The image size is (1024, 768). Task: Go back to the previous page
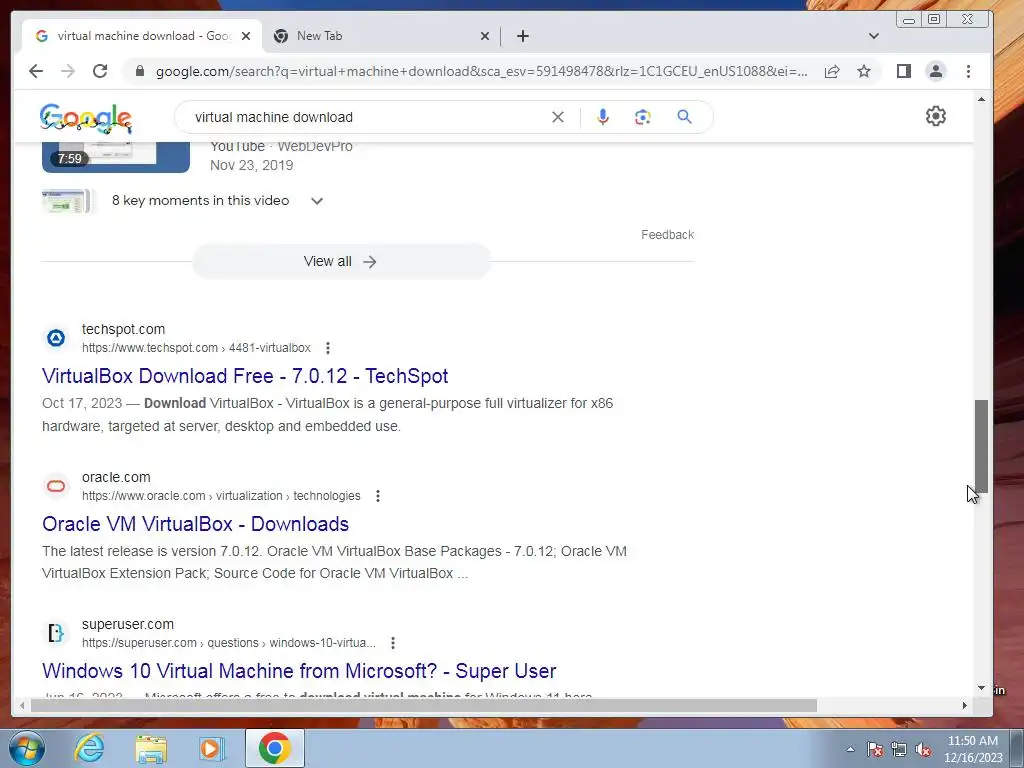tap(36, 71)
